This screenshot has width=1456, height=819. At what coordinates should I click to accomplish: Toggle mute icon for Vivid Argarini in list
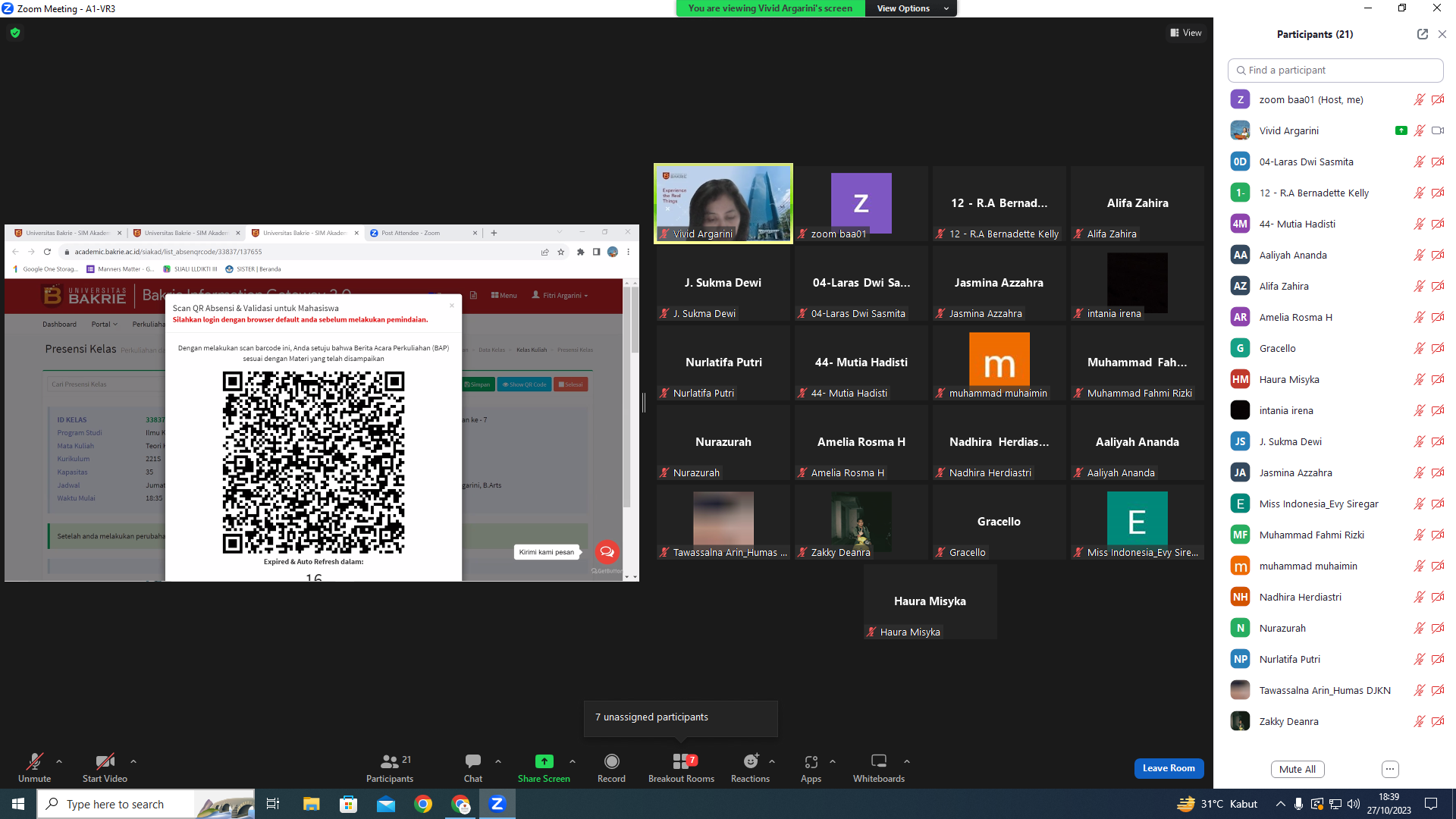click(1419, 130)
